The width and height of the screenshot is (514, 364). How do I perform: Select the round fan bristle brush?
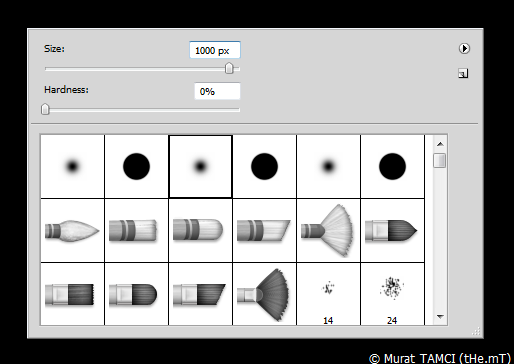[x=328, y=230]
